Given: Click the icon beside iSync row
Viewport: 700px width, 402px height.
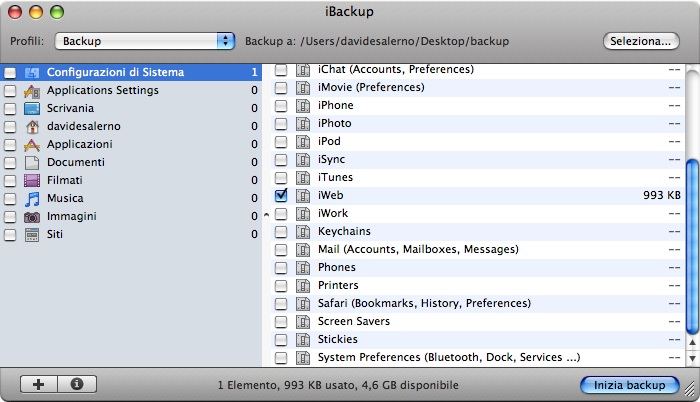Looking at the screenshot, I should [x=303, y=159].
